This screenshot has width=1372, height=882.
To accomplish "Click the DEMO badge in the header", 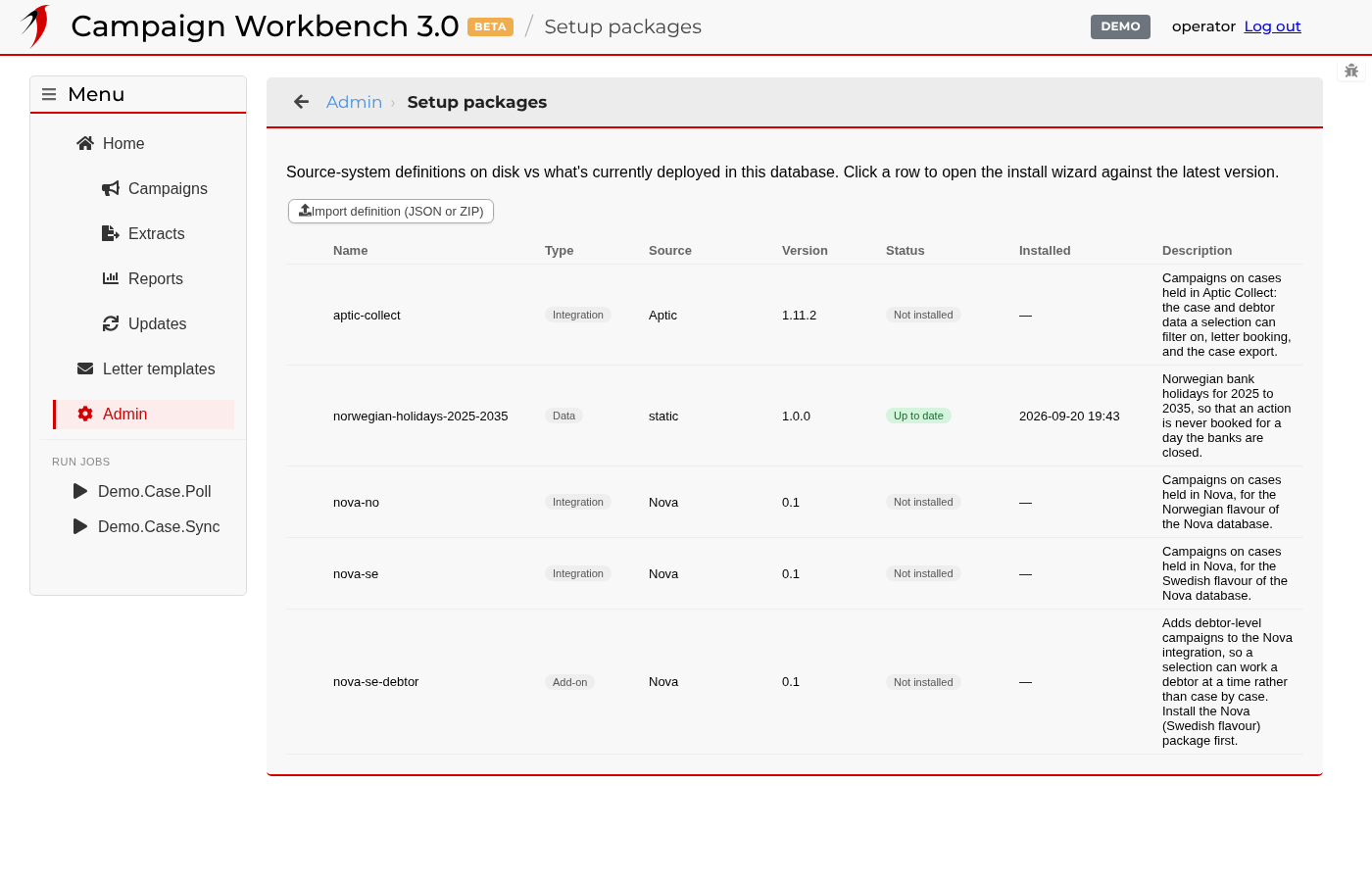I will [1120, 26].
